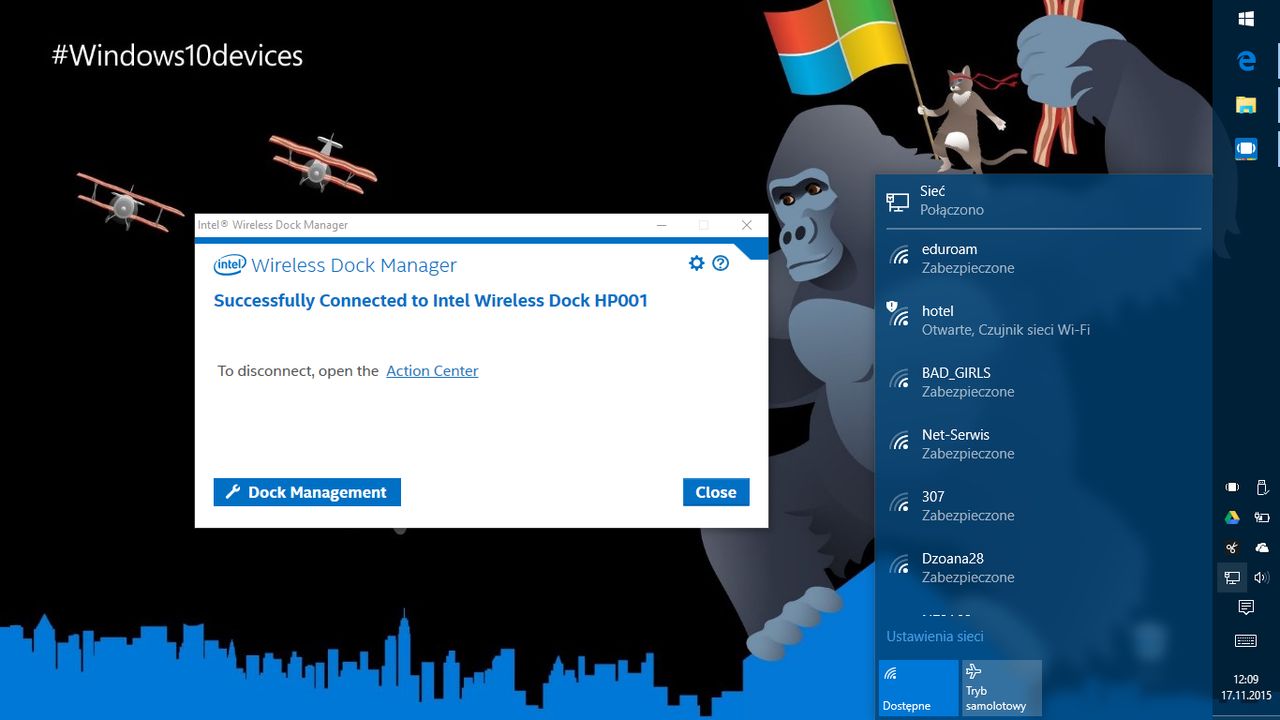The width and height of the screenshot is (1280, 720).
Task: Select the Net-Serwis Wi-Fi network
Action: tap(1043, 444)
